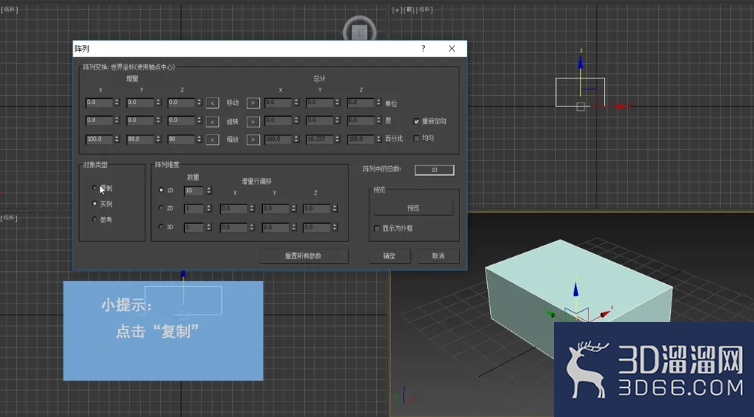Click the totals scale Y field showing 10.737
The width and height of the screenshot is (754, 417).
tap(320, 139)
